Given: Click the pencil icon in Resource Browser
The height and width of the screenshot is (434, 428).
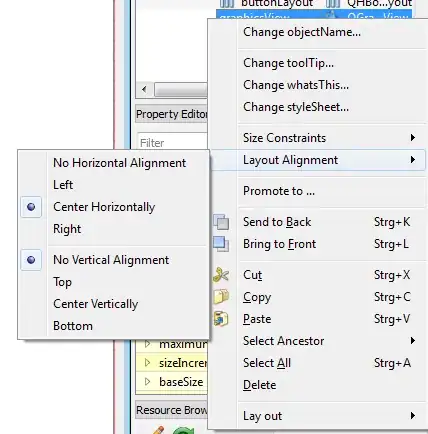Looking at the screenshot, I should (x=157, y=430).
